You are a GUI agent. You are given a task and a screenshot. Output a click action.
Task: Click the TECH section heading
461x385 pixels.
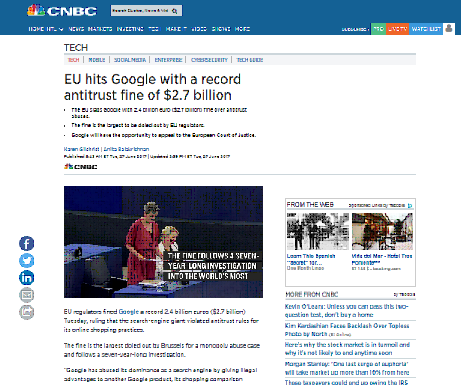point(76,48)
